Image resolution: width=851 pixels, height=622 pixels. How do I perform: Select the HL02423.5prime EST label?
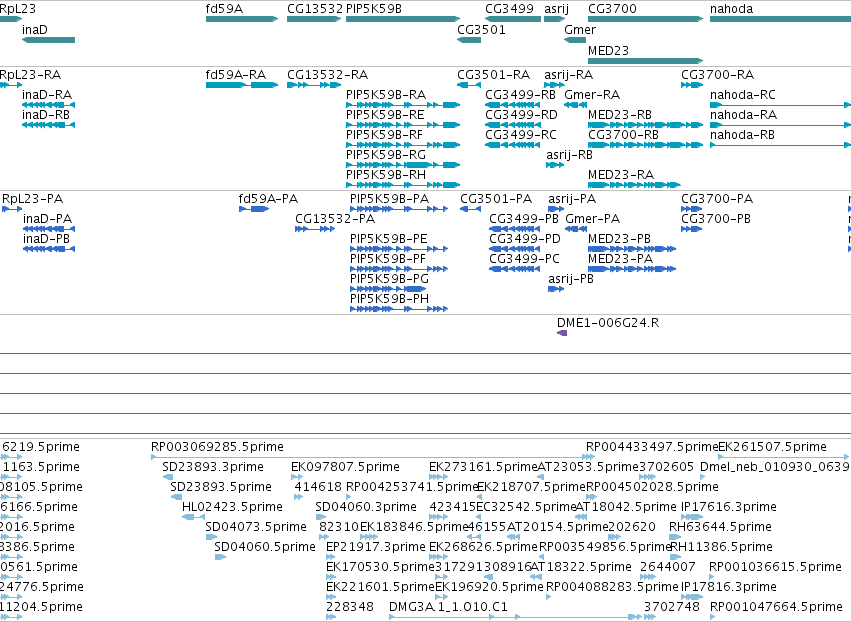point(232,507)
